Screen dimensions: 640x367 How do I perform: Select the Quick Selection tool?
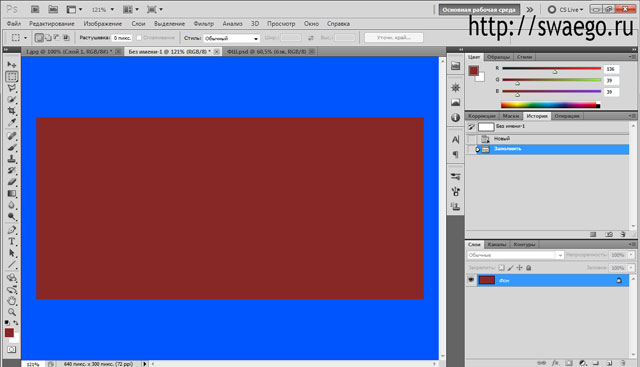[11, 99]
